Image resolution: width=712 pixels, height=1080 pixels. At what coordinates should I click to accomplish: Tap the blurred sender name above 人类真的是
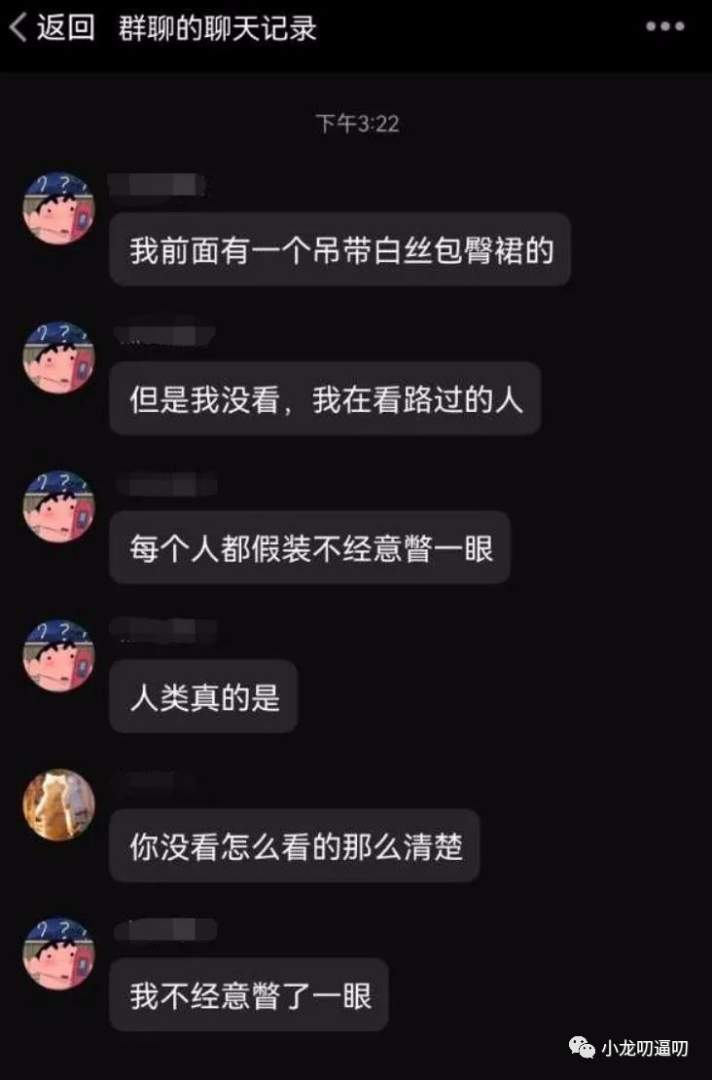(164, 630)
